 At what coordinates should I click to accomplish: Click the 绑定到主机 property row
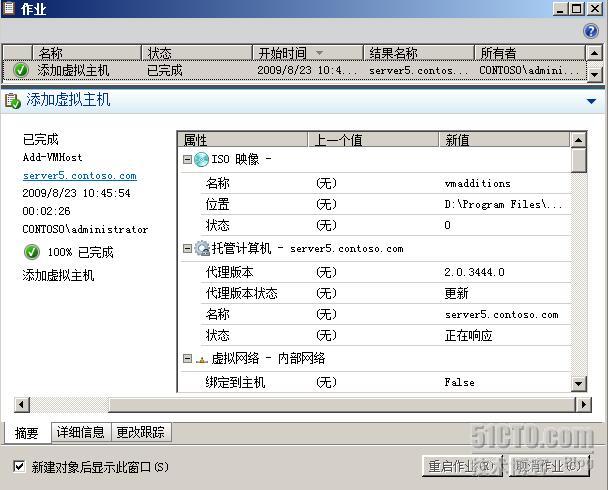(x=386, y=383)
